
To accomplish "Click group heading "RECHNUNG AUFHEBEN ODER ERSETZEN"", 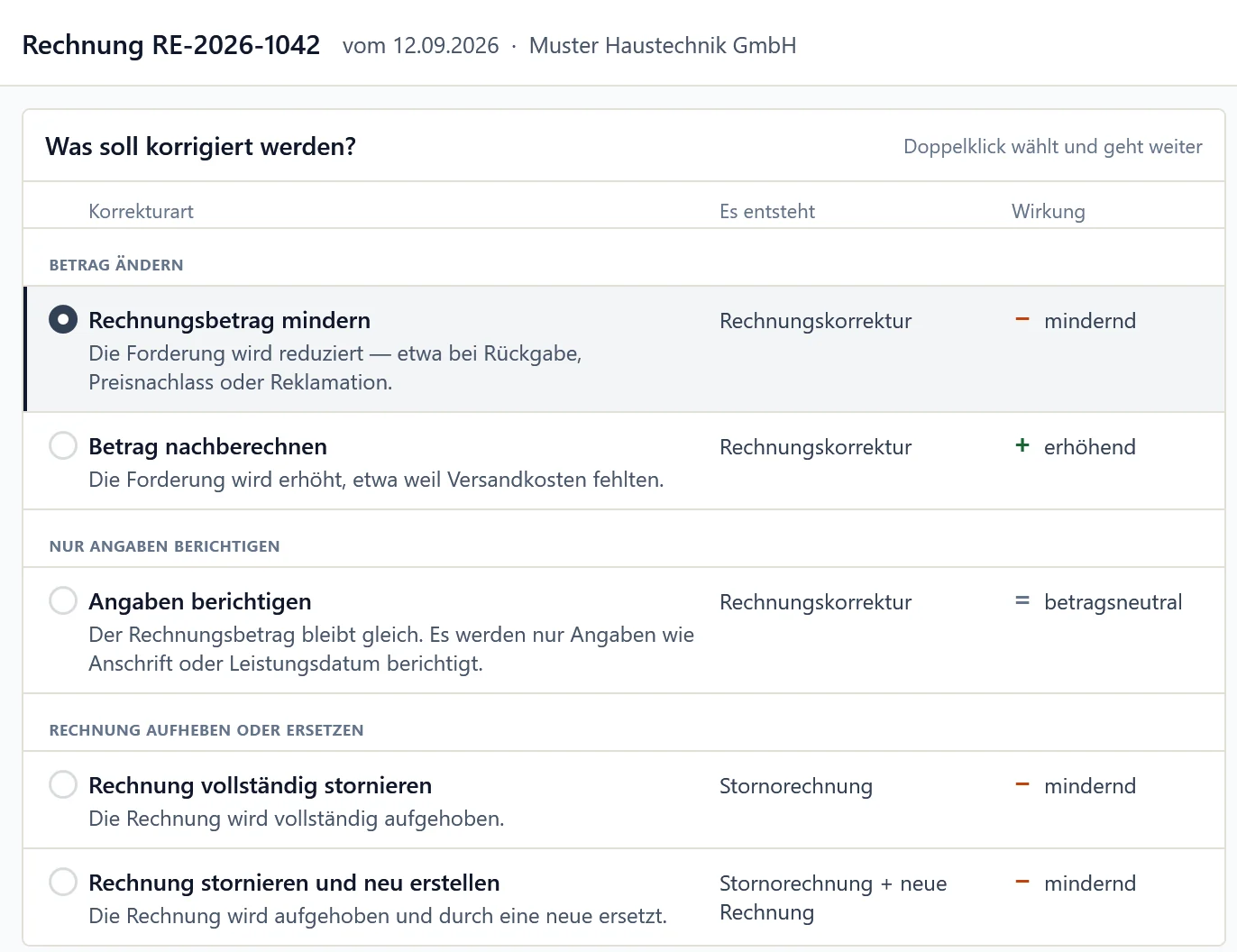I will 206,730.
